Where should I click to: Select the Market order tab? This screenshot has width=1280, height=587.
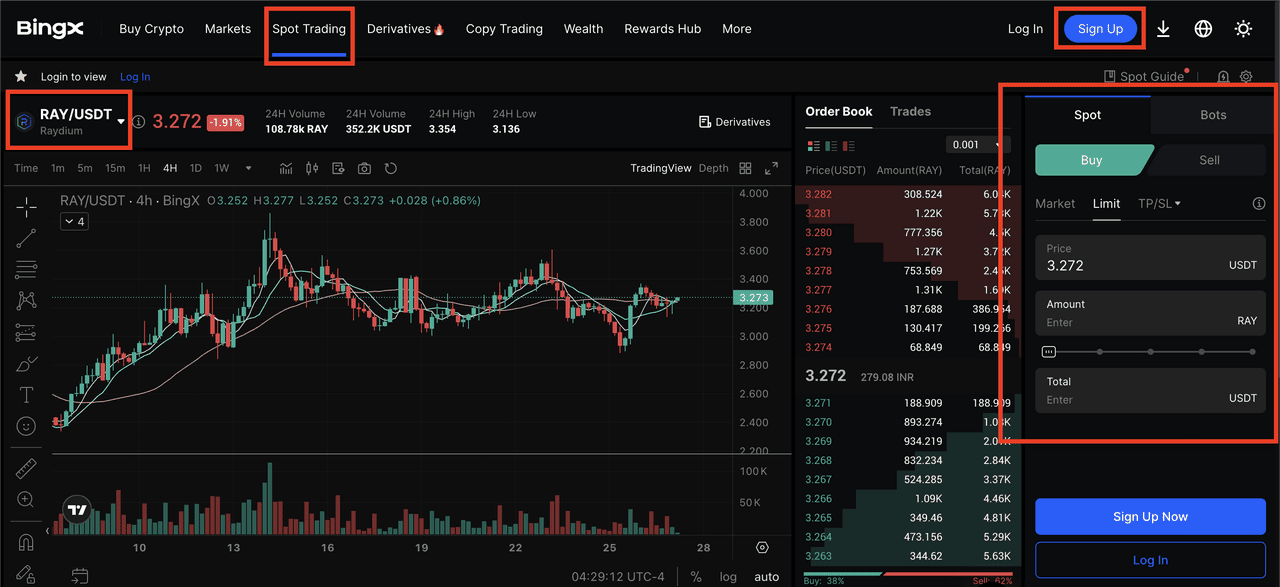click(1055, 203)
